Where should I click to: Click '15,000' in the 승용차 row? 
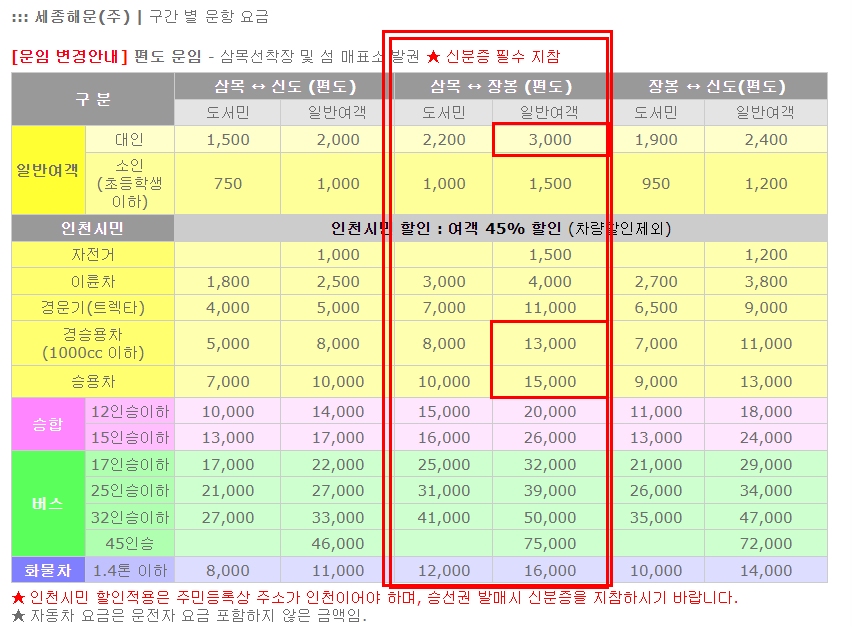[550, 381]
